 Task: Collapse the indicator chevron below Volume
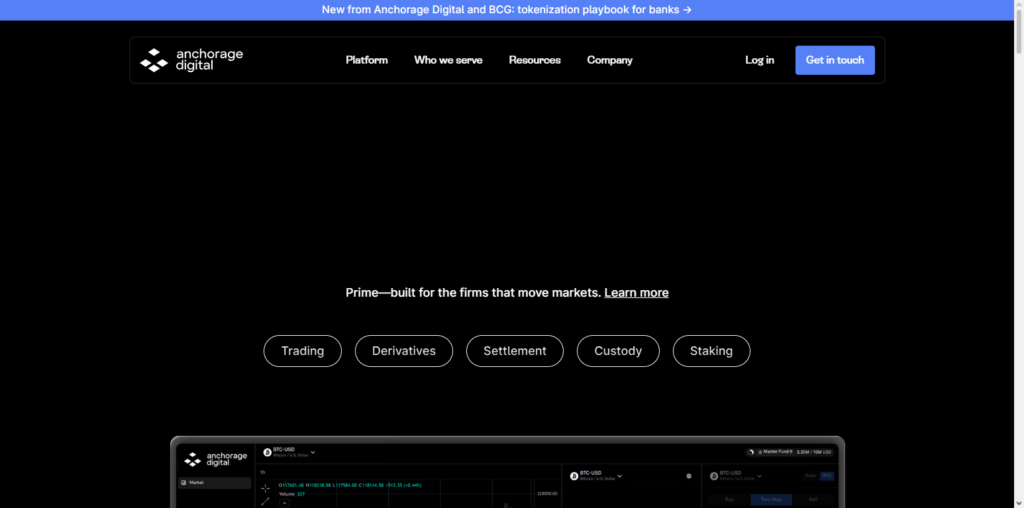pos(283,502)
